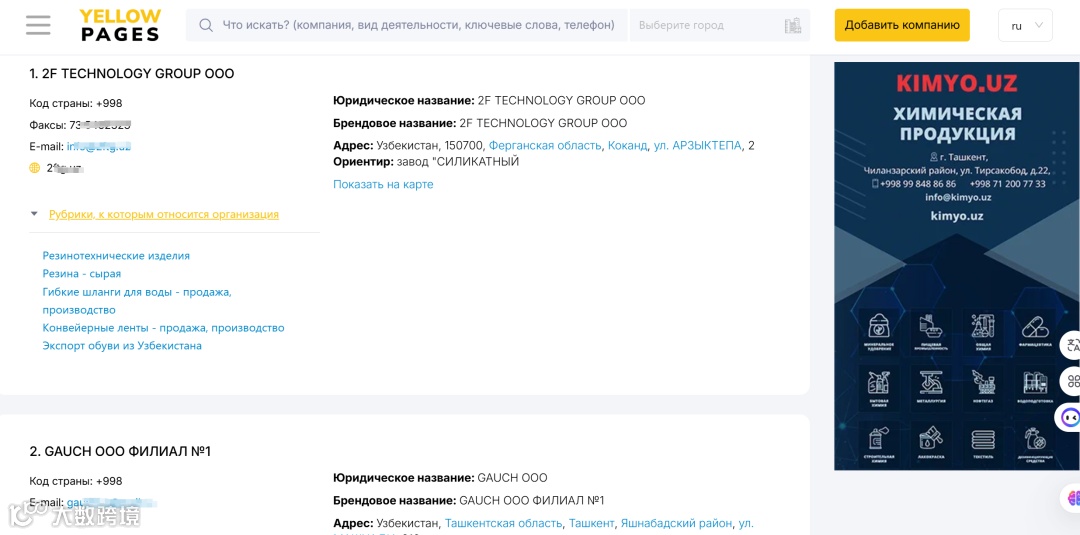
Task: Click the blurred 2F Technology website text
Action: click(65, 168)
